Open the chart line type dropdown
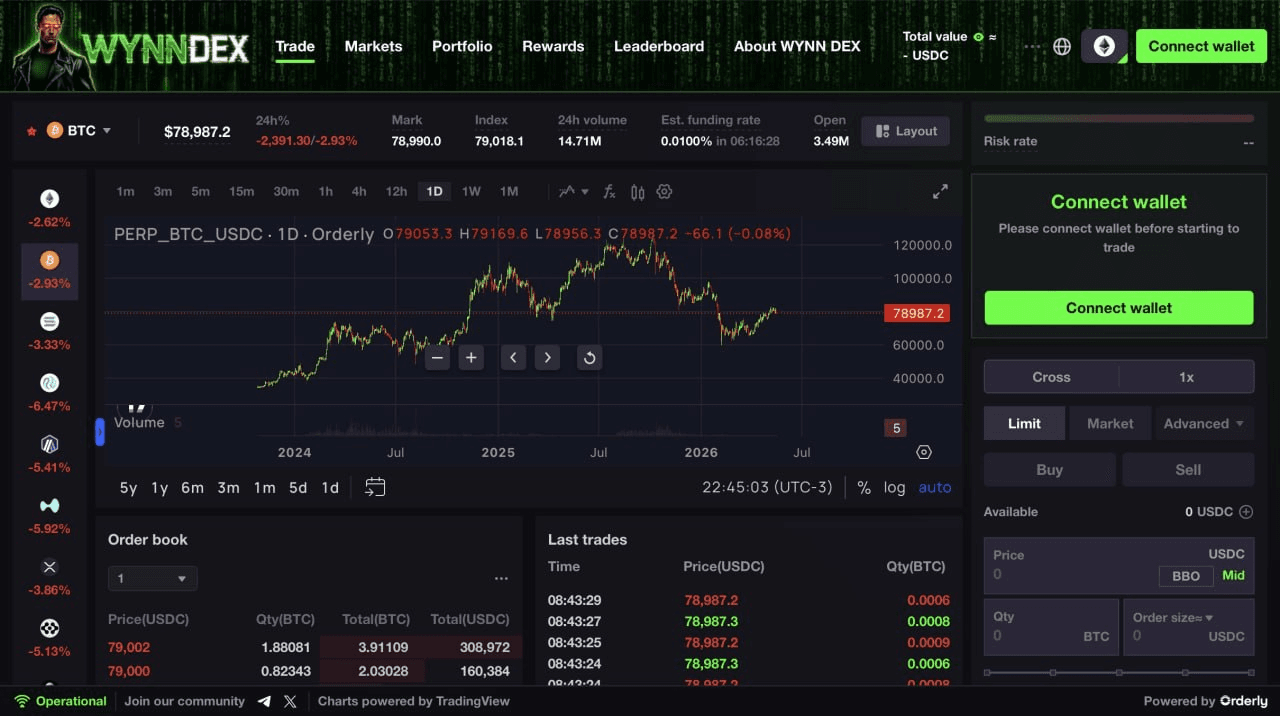The height and width of the screenshot is (716, 1280). pyautogui.click(x=574, y=191)
